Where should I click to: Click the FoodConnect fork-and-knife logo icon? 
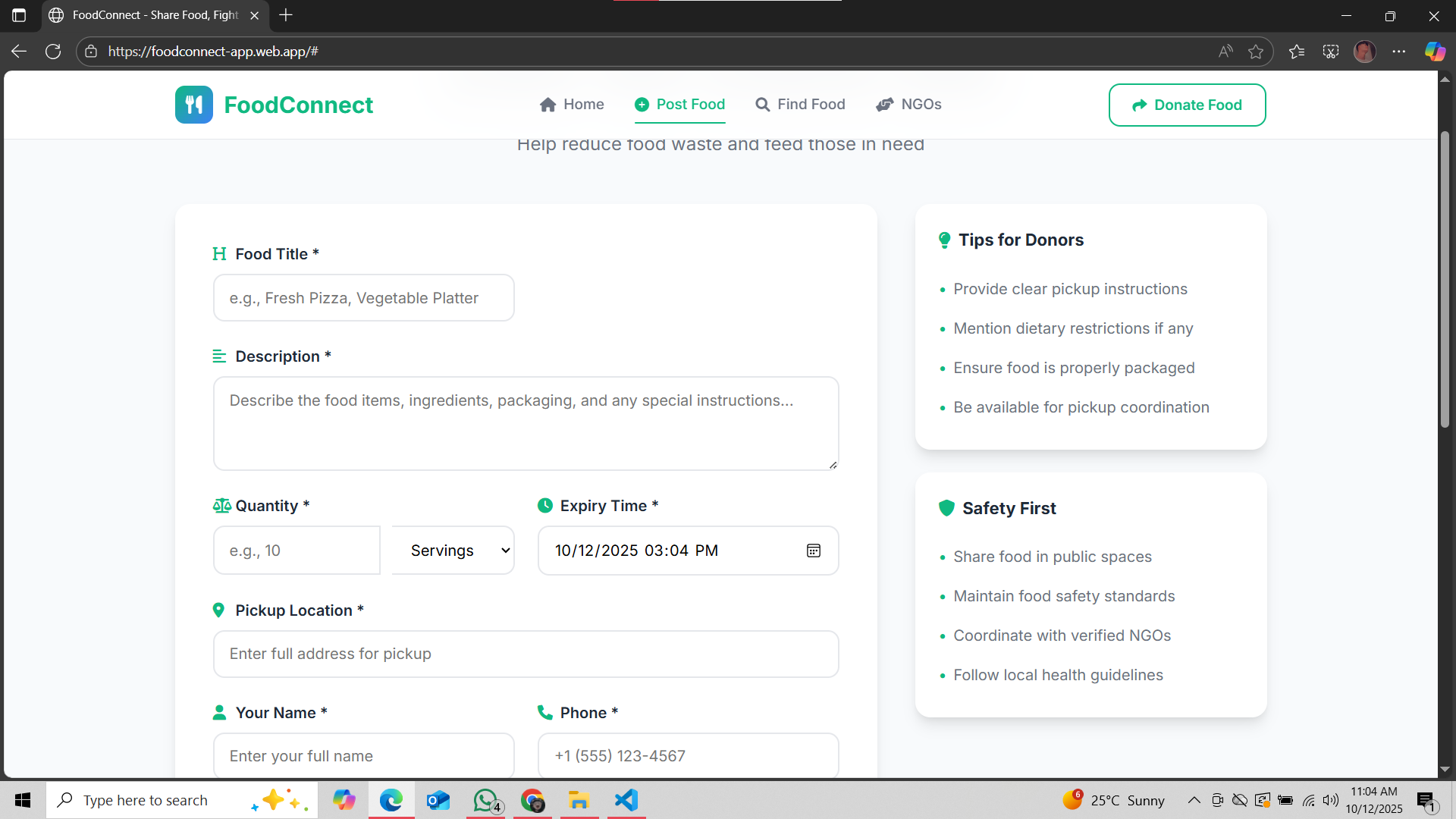[x=193, y=105]
